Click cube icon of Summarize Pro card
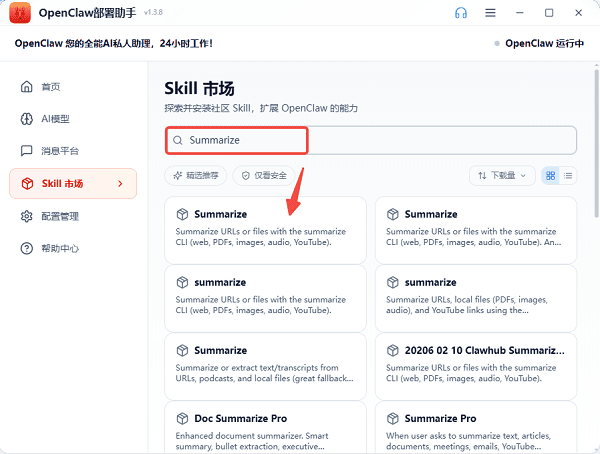This screenshot has width=600, height=454. click(x=393, y=418)
